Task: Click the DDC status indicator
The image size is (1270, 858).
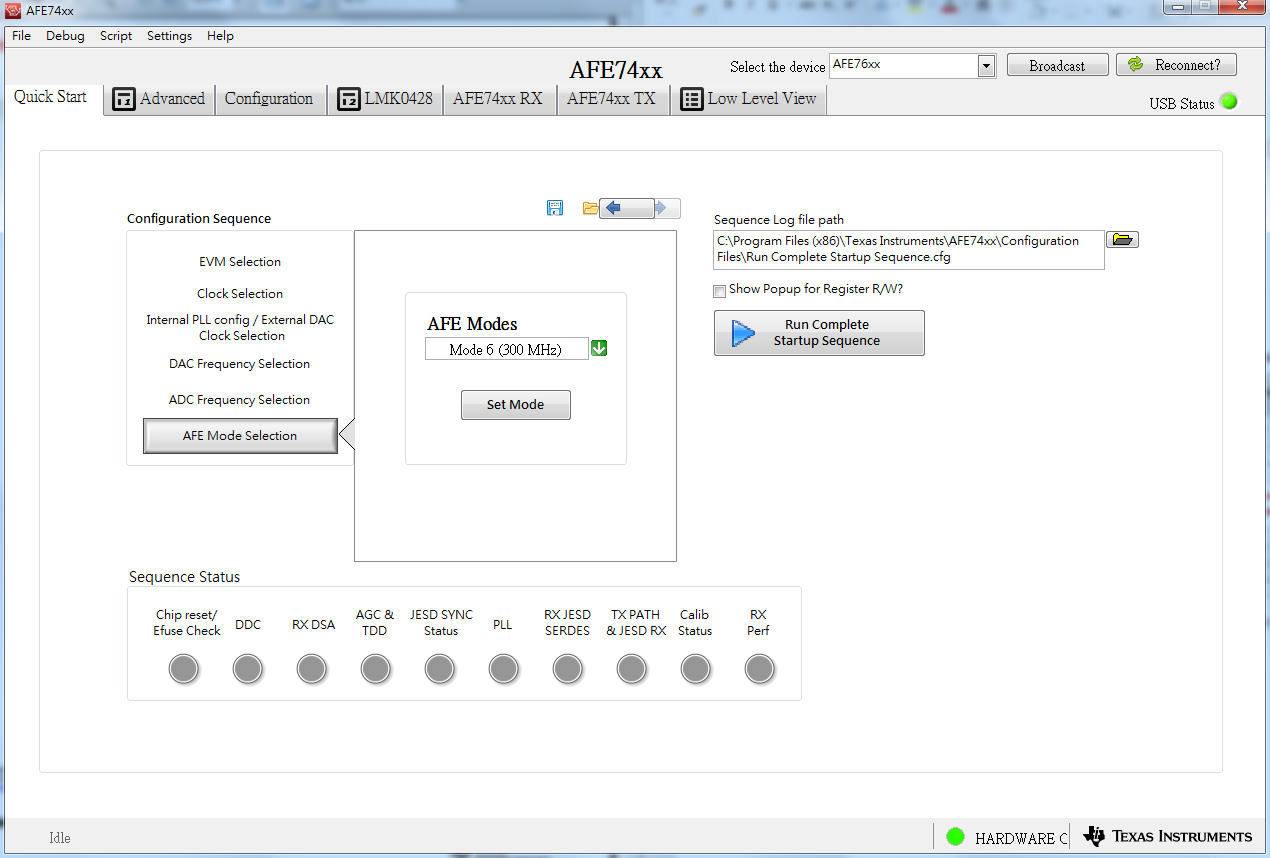Action: pyautogui.click(x=247, y=669)
